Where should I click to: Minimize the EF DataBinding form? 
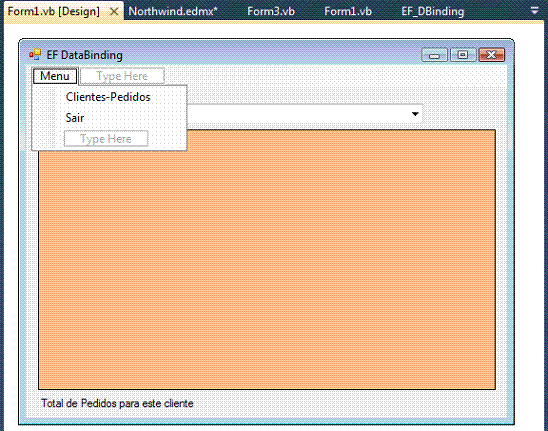click(434, 55)
